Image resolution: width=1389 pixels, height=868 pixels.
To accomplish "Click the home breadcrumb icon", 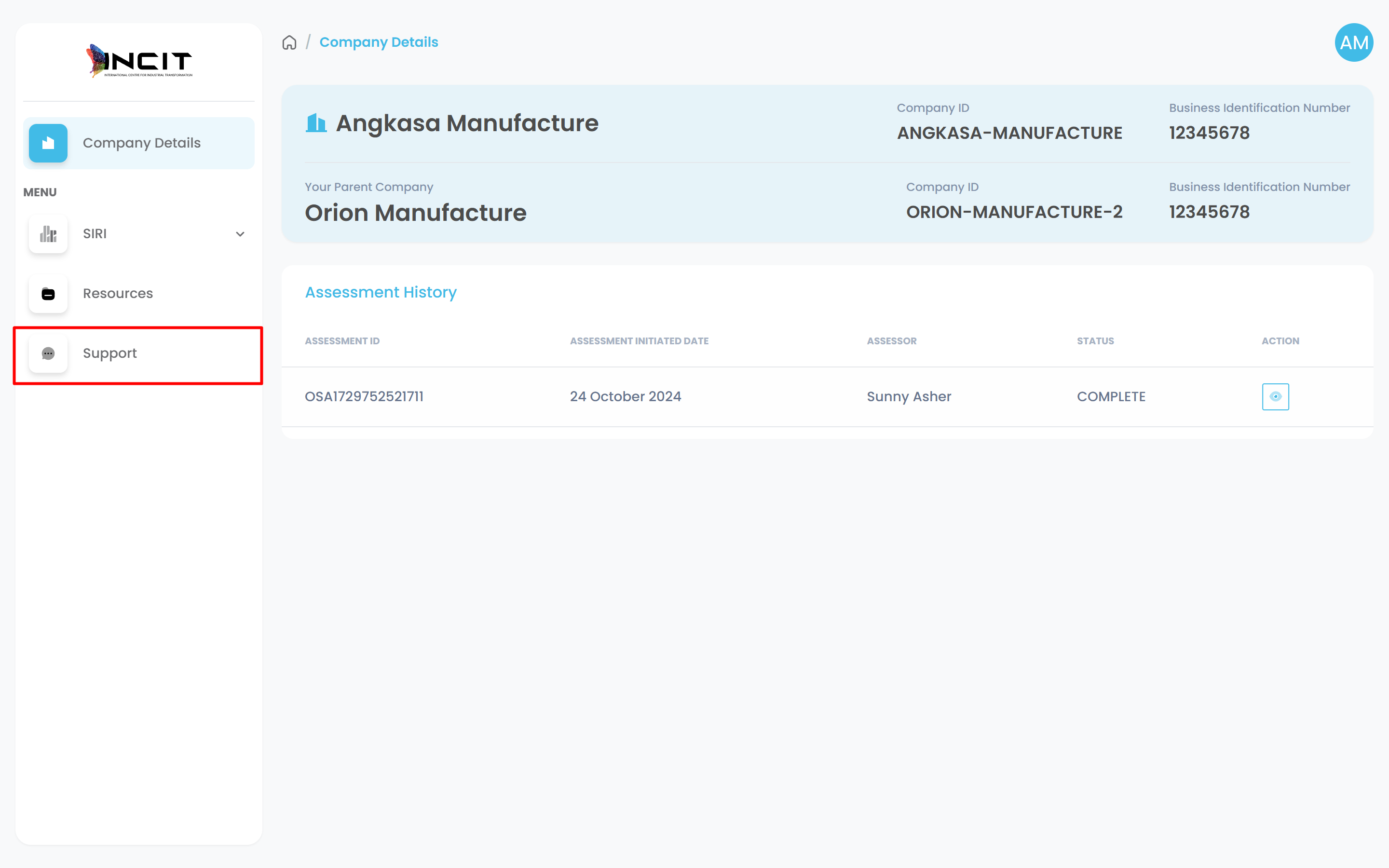I will click(x=289, y=42).
